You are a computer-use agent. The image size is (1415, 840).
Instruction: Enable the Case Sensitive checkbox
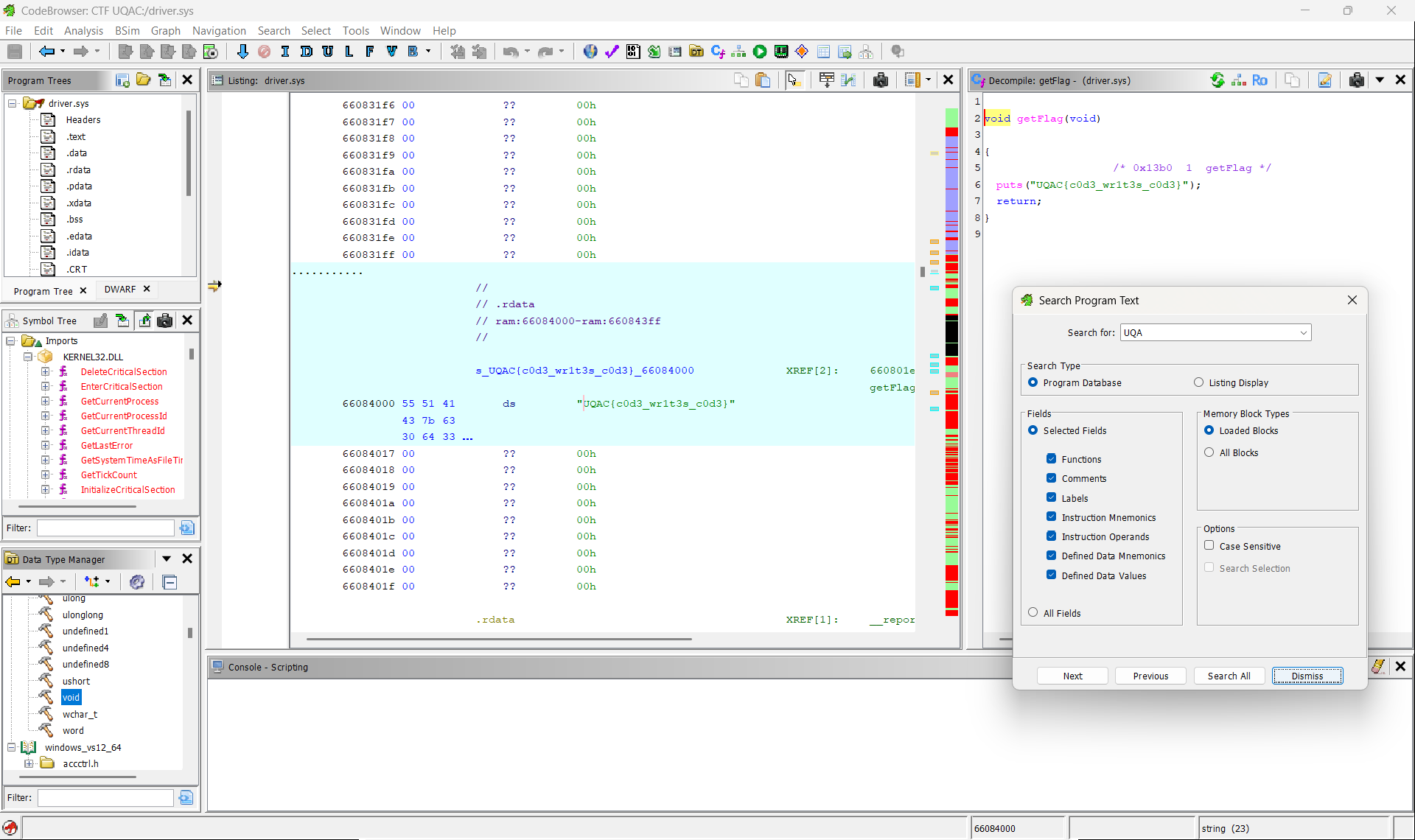[1209, 545]
